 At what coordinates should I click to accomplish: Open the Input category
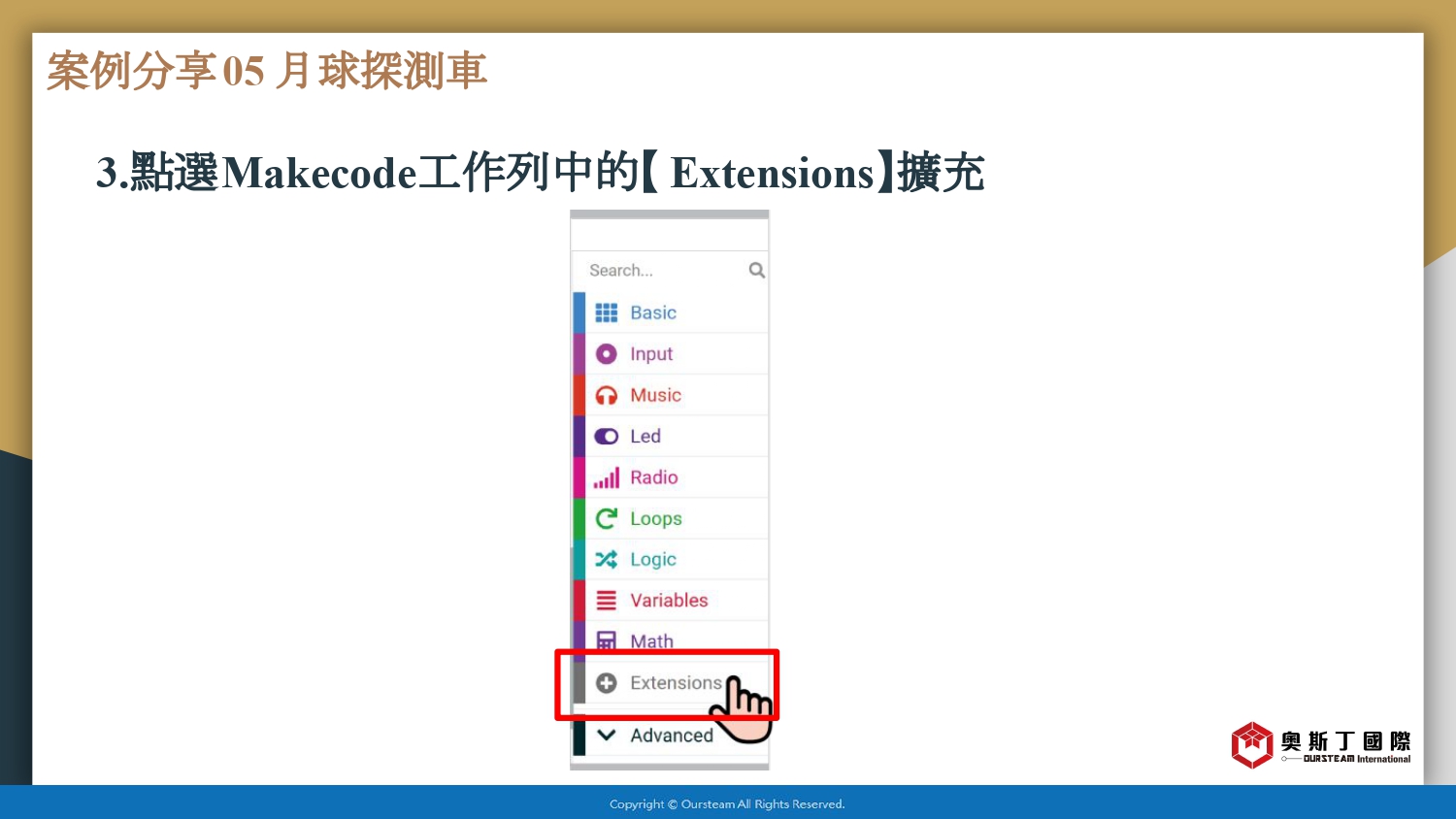671,354
